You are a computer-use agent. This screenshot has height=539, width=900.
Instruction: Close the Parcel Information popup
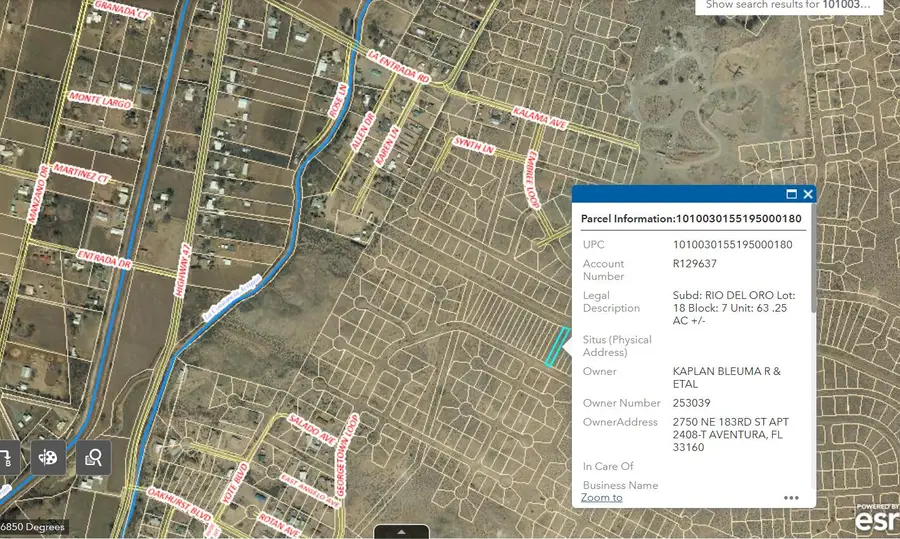(807, 194)
